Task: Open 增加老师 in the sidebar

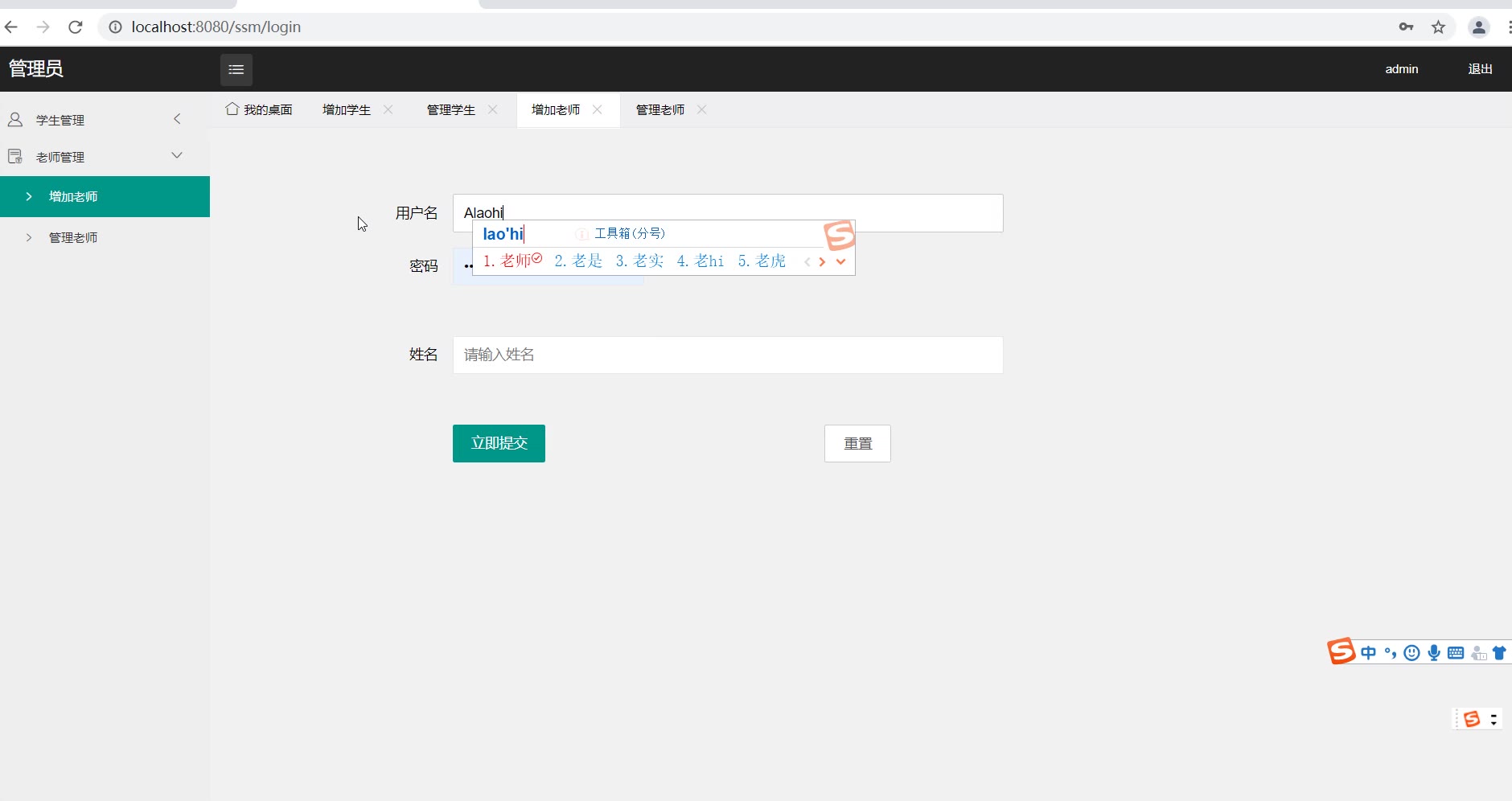Action: click(x=105, y=196)
